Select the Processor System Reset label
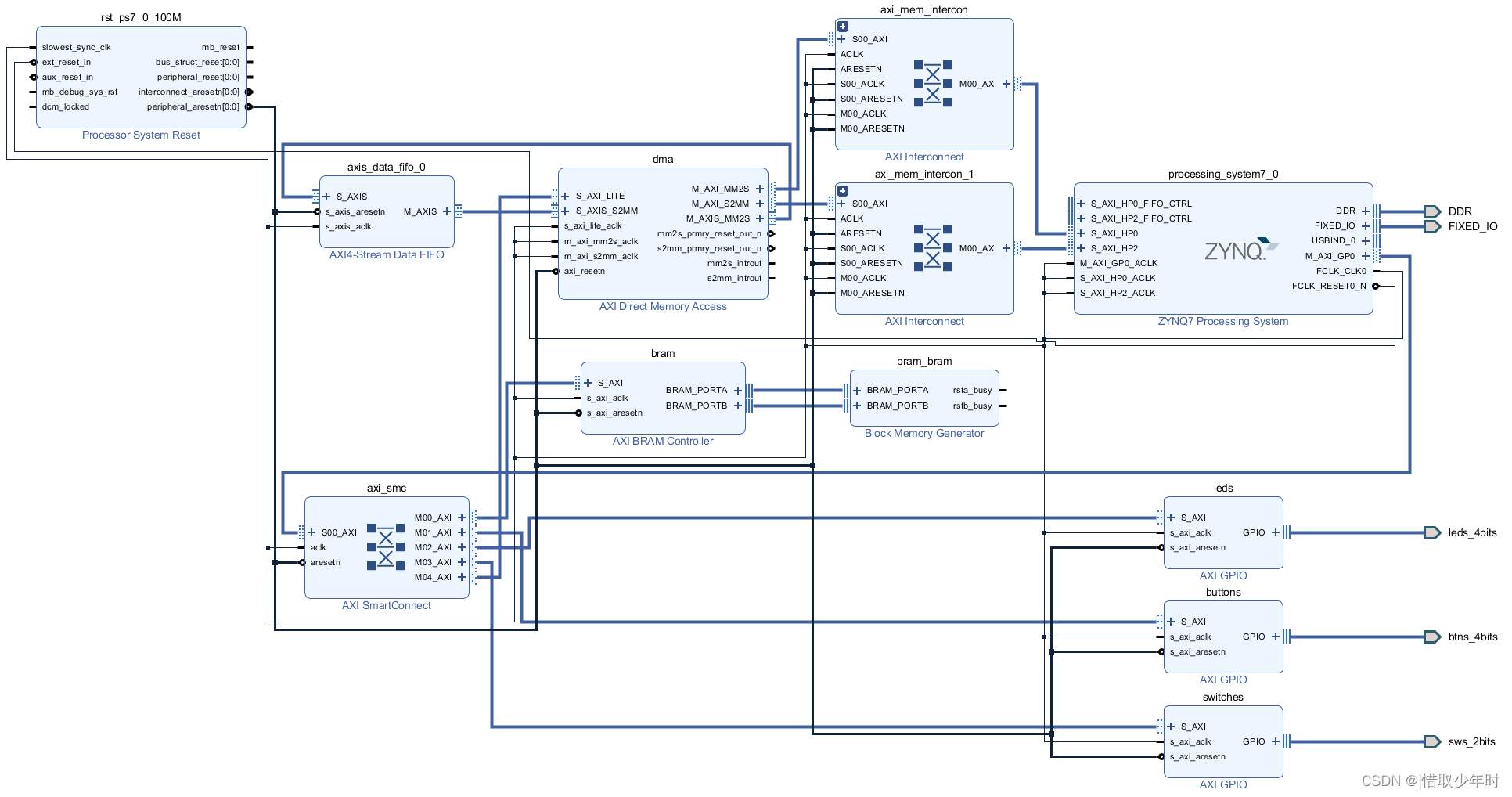Screen dimensions: 1512x797 point(141,135)
